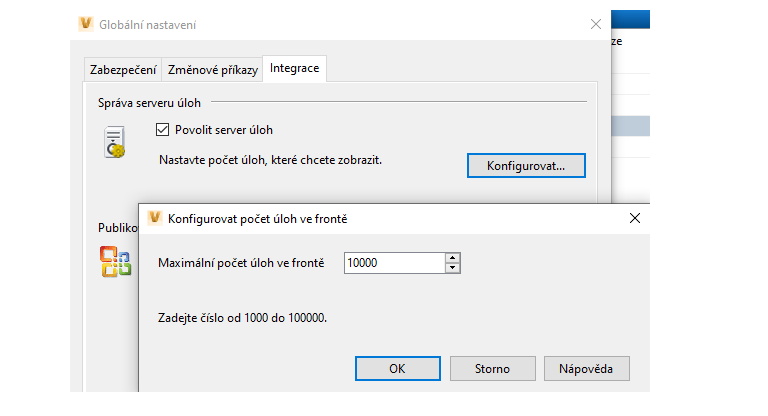The width and height of the screenshot is (768, 416).
Task: Confirm with the OK button
Action: coord(397,368)
